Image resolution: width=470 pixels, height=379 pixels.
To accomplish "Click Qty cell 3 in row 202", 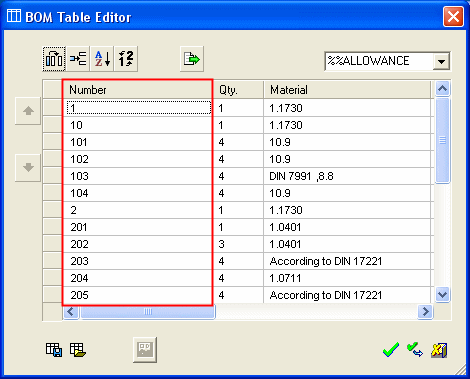I will point(238,244).
